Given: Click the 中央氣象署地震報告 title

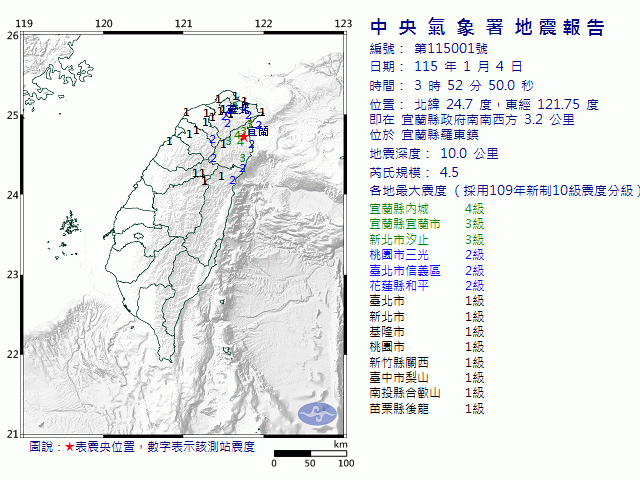Looking at the screenshot, I should coord(487,27).
